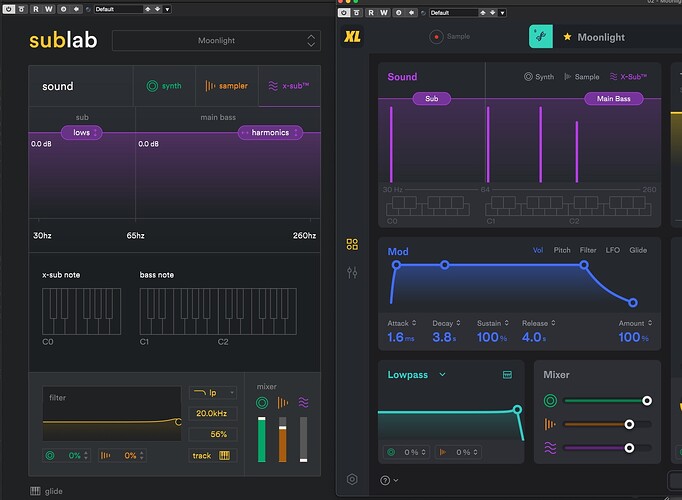Click the glide keyboard icon in SubLab
Viewport: 682px width, 500px height.
(x=35, y=490)
